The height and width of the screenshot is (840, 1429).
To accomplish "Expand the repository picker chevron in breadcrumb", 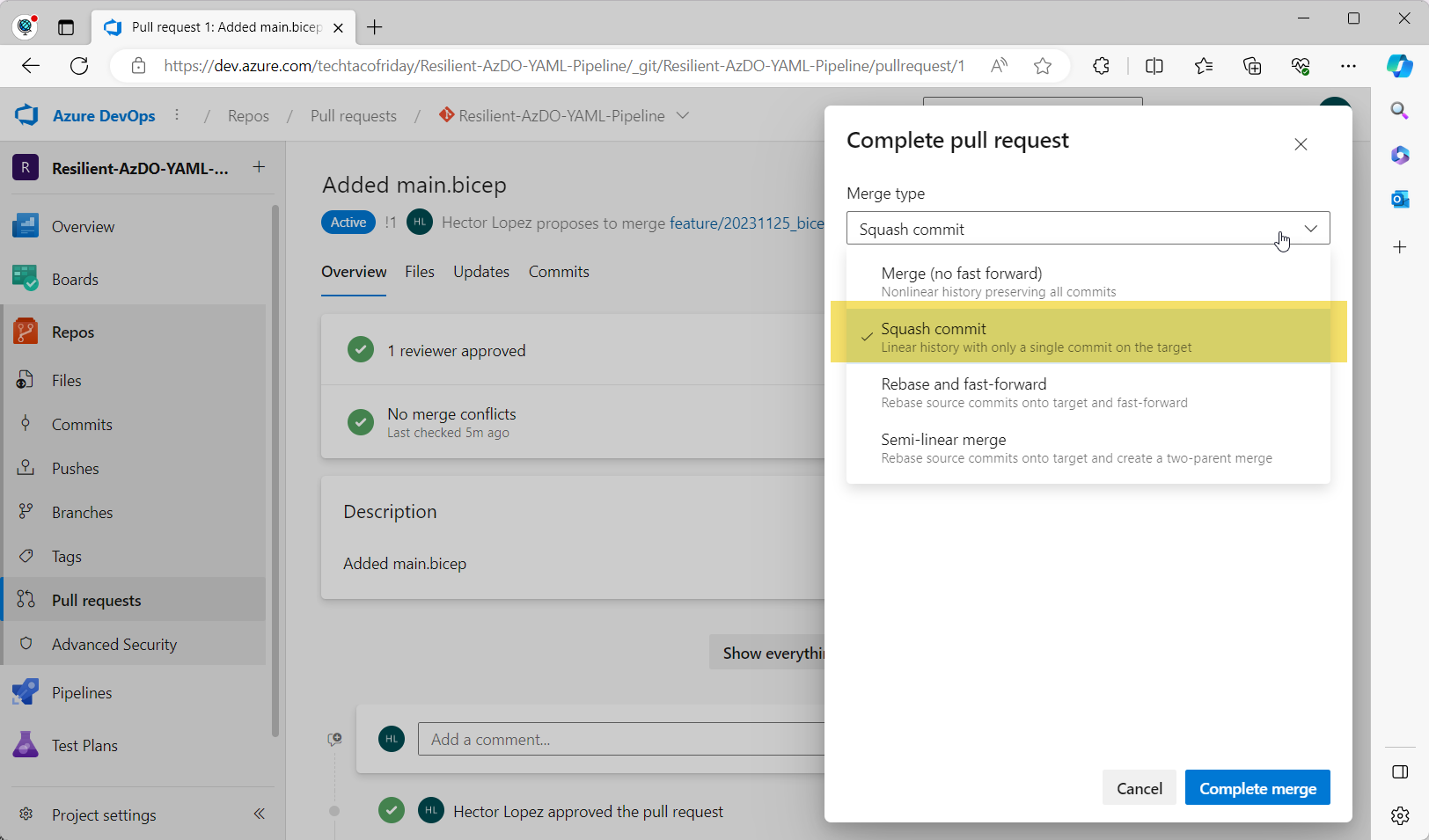I will tap(683, 115).
